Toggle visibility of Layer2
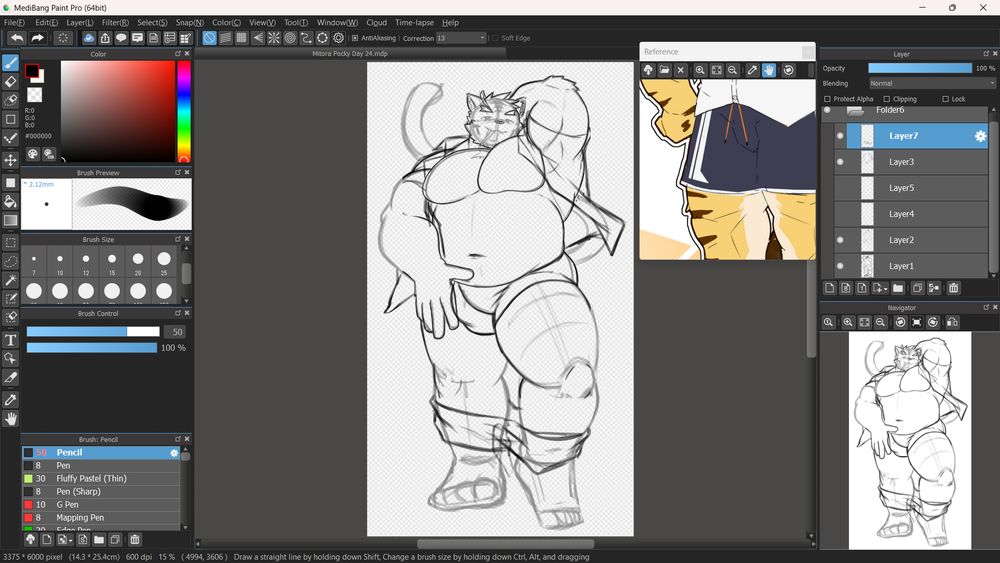The height and width of the screenshot is (563, 1000). [840, 240]
